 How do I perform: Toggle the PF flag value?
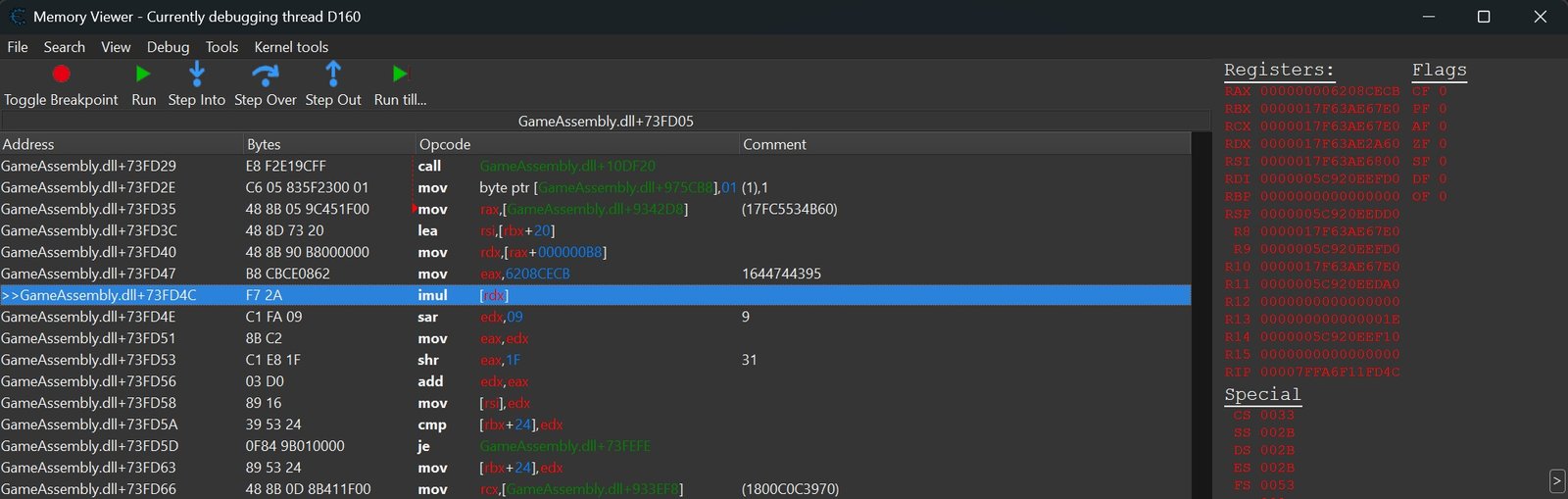[1430, 109]
